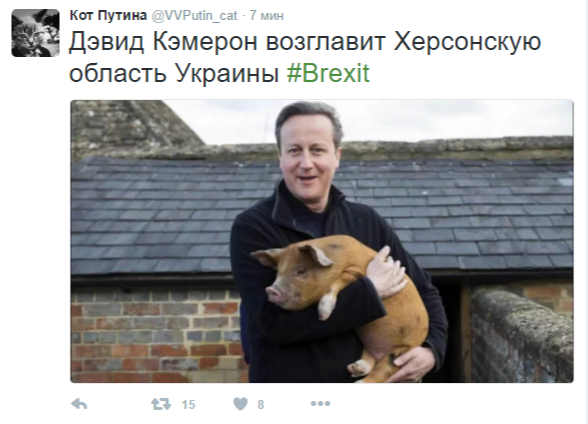The width and height of the screenshot is (588, 424).
Task: View the 8 likes count
Action: point(261,405)
